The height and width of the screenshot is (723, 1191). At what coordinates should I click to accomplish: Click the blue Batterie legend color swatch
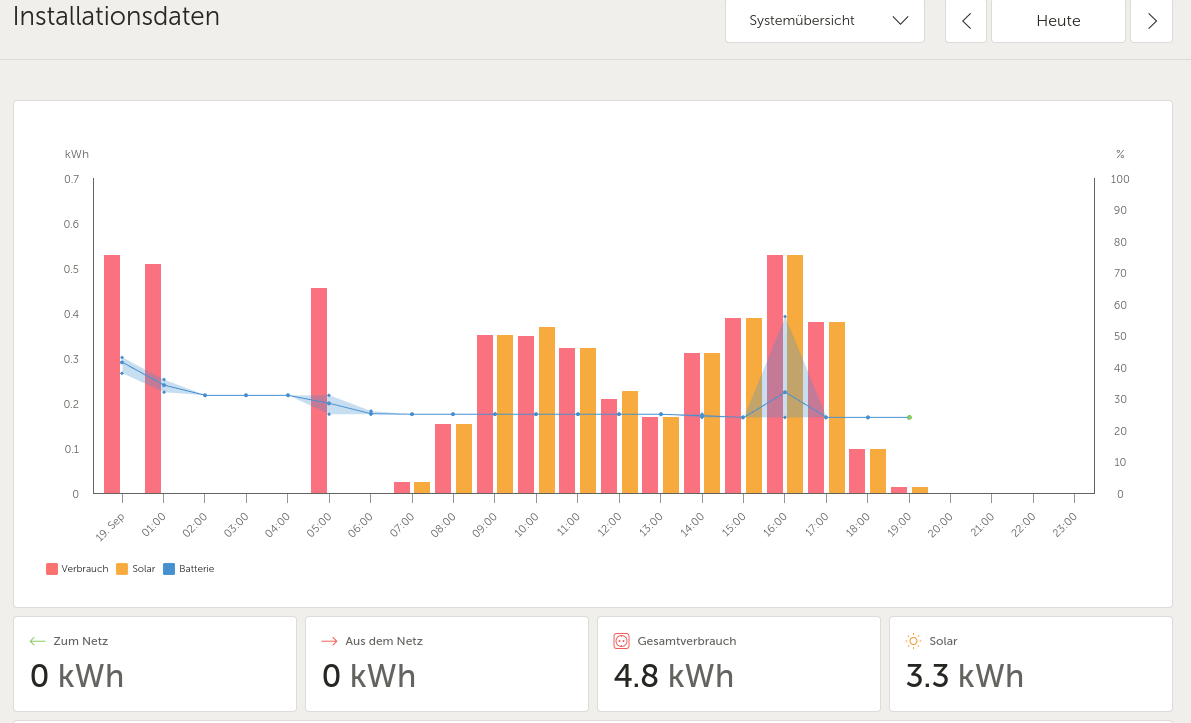tap(169, 569)
